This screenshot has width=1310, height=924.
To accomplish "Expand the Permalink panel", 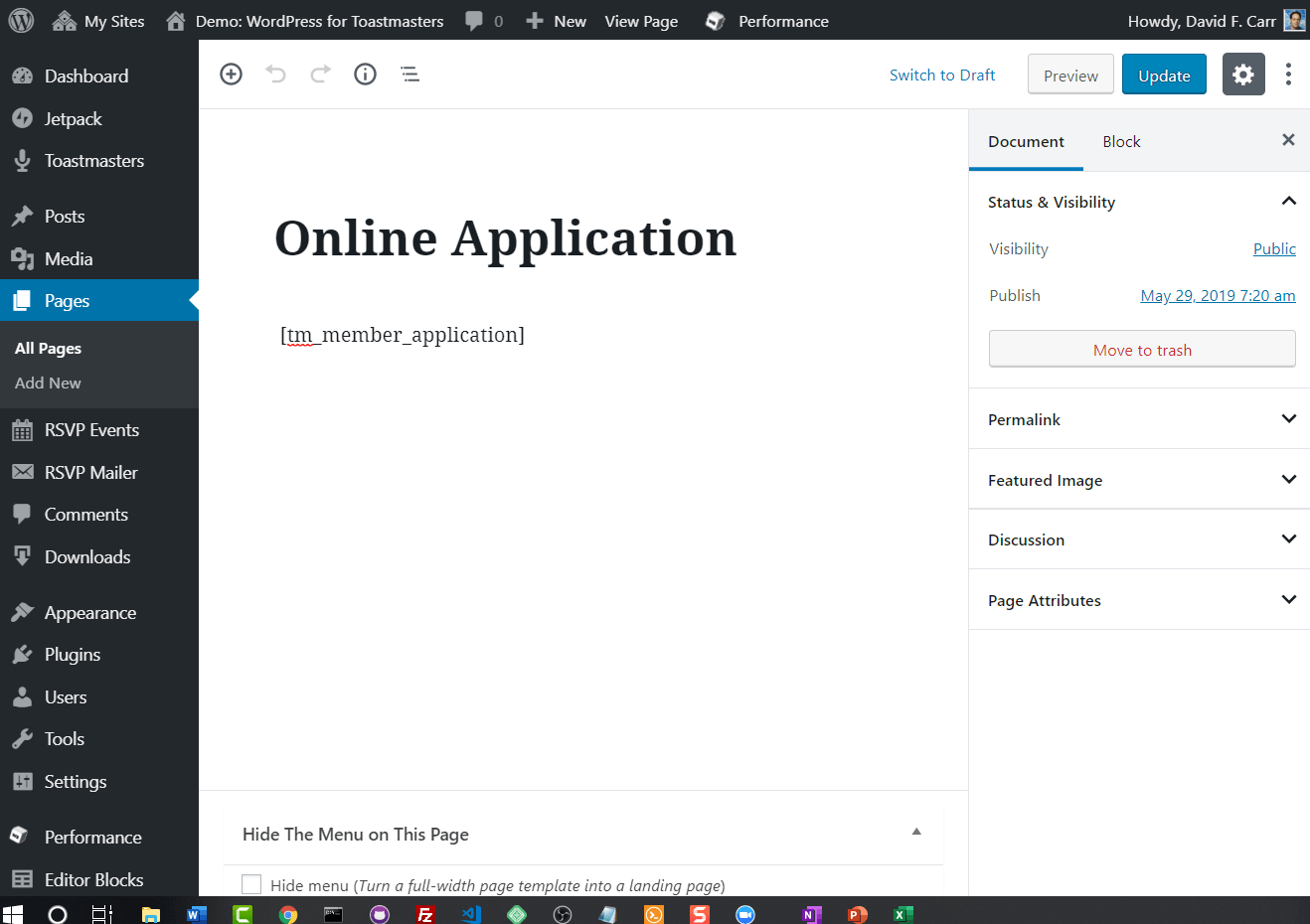I will [x=1139, y=419].
